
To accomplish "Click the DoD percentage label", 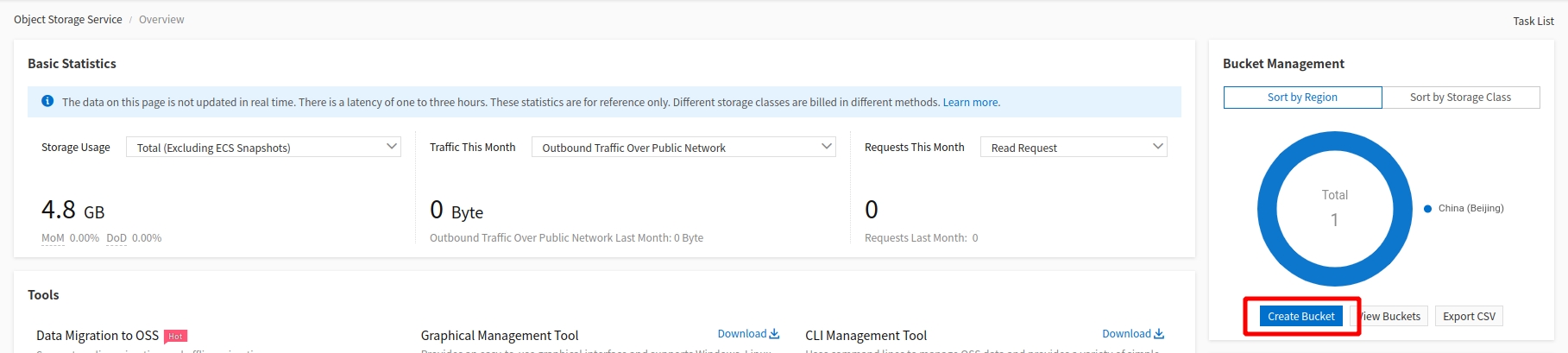I will pos(116,238).
